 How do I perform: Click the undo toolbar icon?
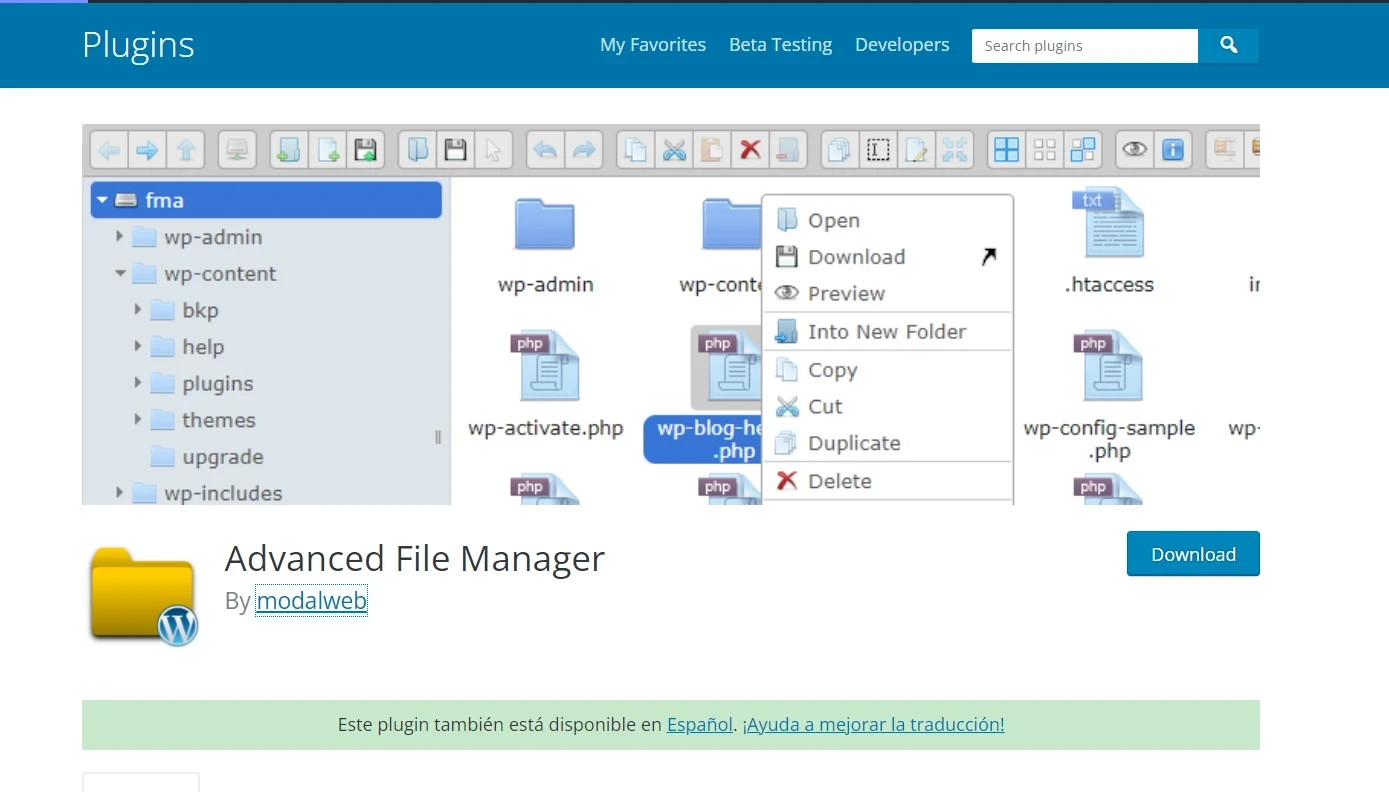coord(545,150)
